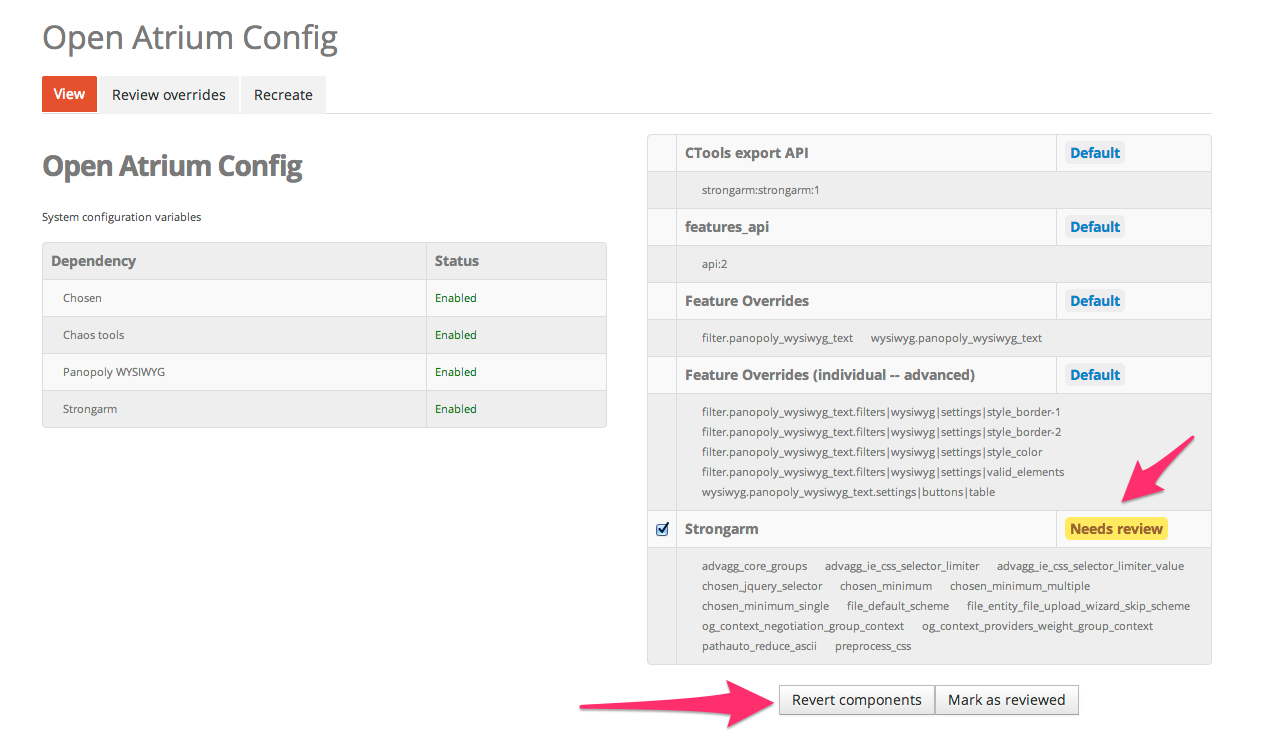Click the pathauto_reduce_ascii variable

pos(759,646)
